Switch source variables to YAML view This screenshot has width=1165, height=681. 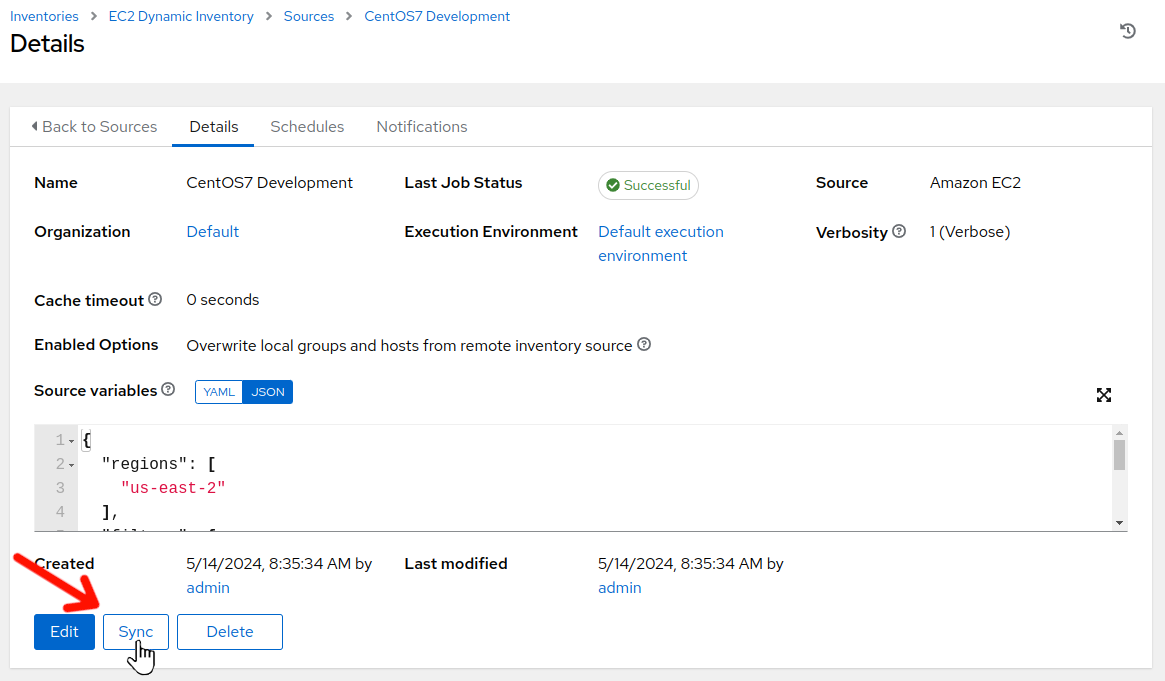point(219,392)
